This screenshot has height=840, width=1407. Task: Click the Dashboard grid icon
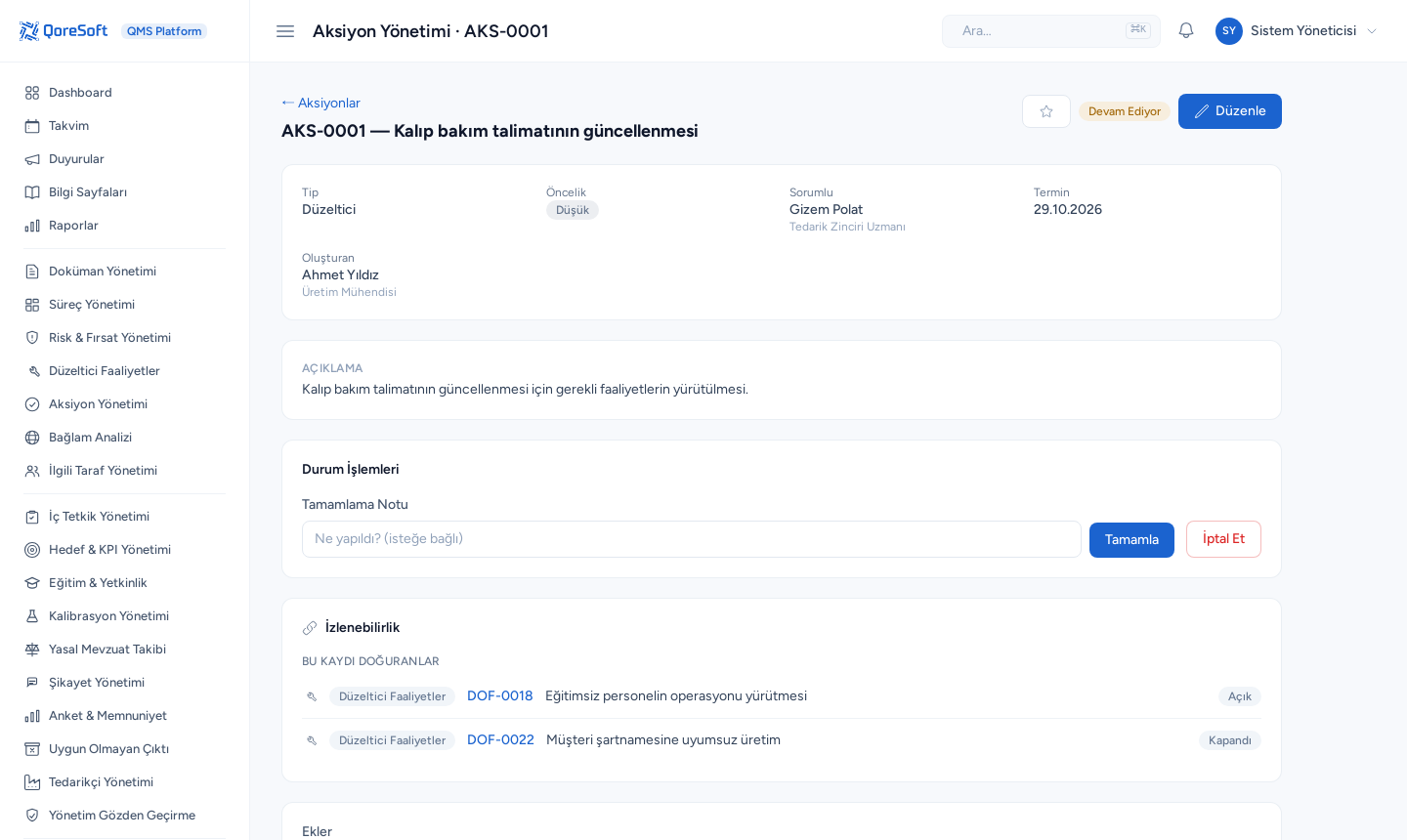tap(32, 93)
